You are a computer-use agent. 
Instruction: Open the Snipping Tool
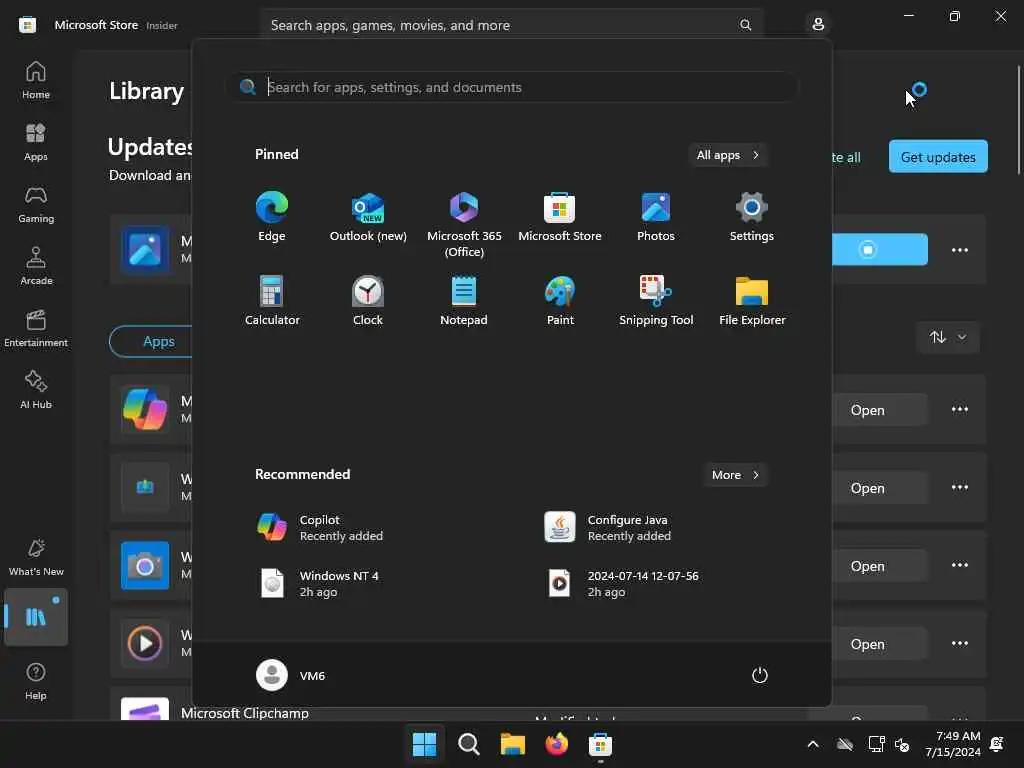point(656,300)
